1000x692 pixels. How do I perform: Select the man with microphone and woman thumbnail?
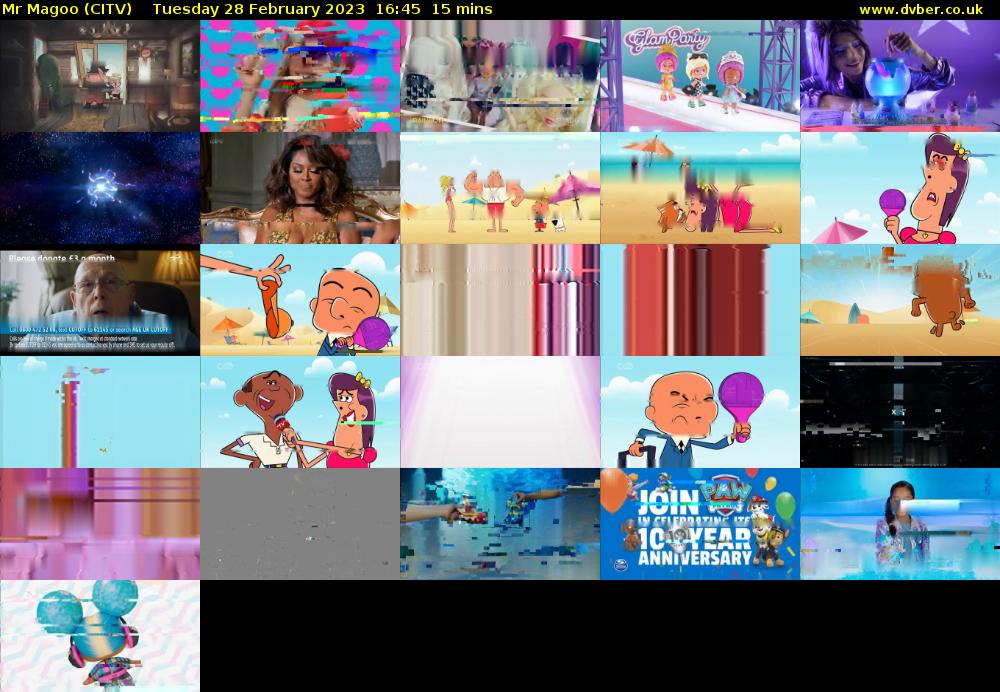300,412
